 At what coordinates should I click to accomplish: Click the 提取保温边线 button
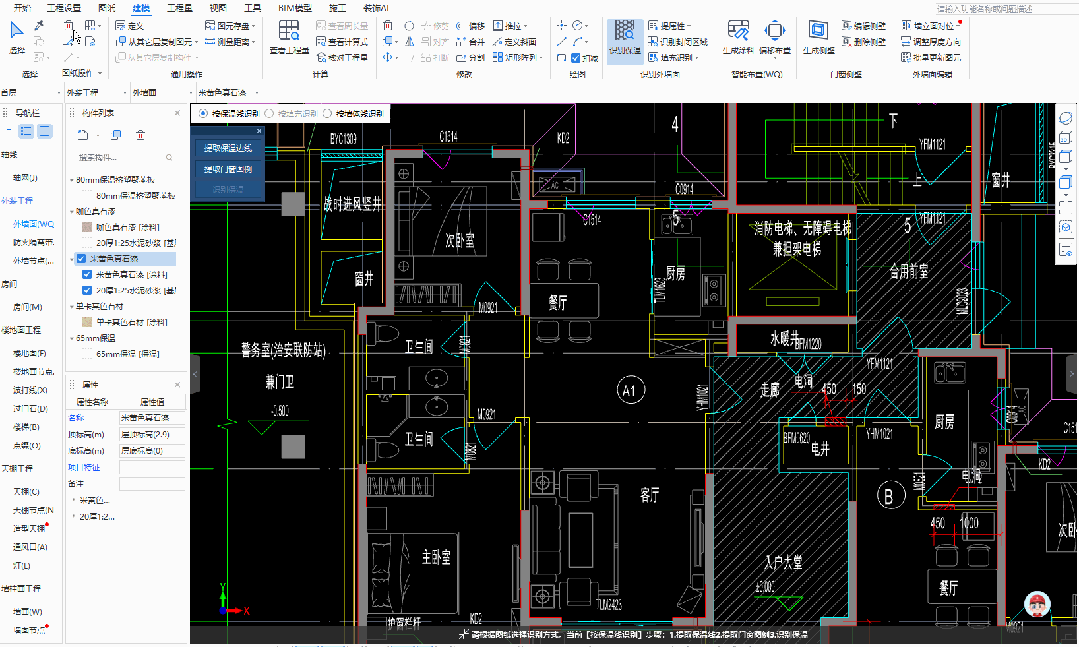228,148
